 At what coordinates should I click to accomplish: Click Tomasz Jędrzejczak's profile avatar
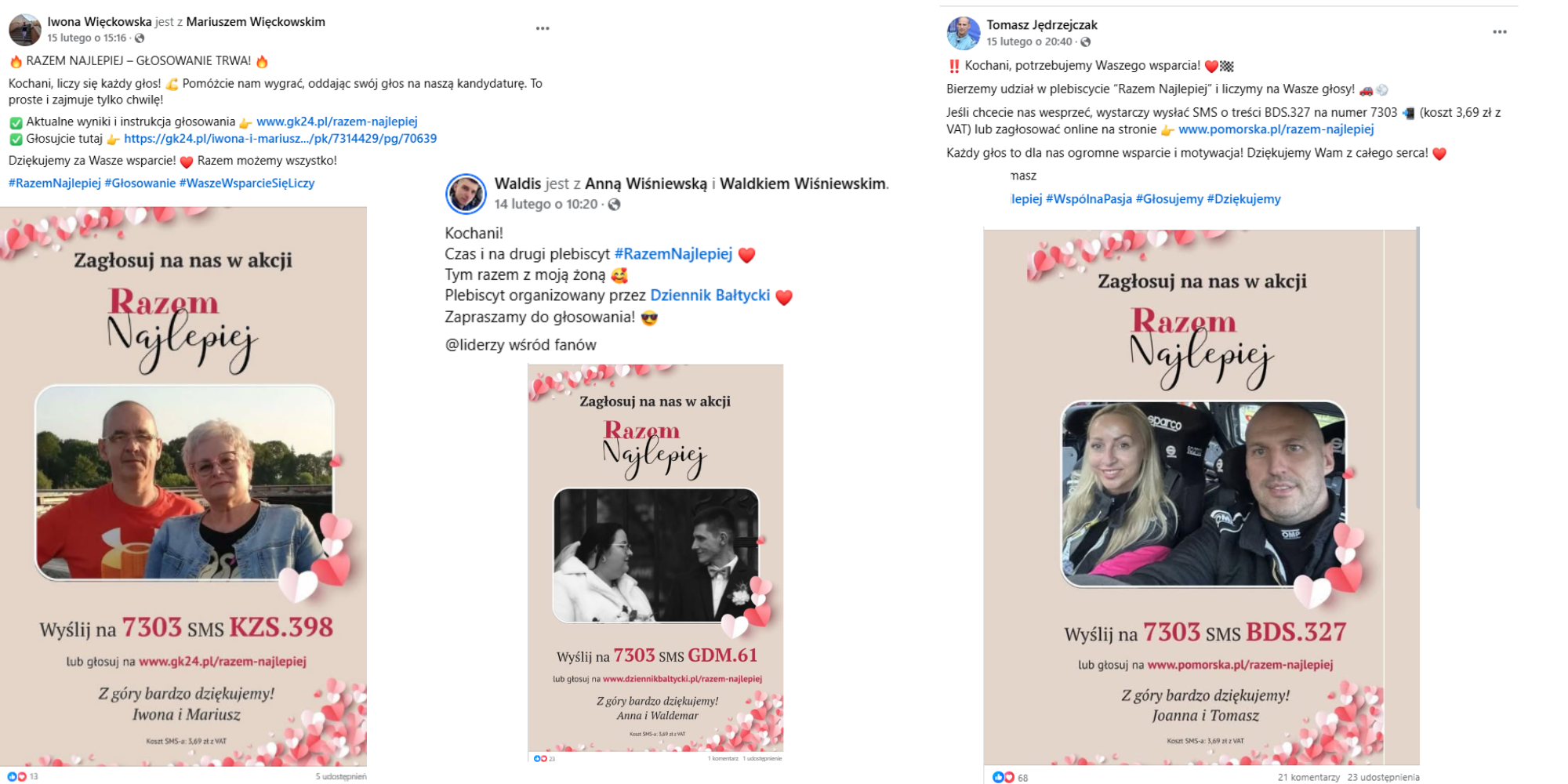point(964,33)
